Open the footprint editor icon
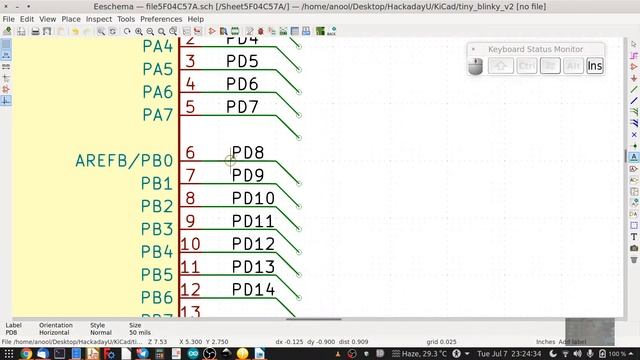Viewport: 640px width, 360px height. 235,31
